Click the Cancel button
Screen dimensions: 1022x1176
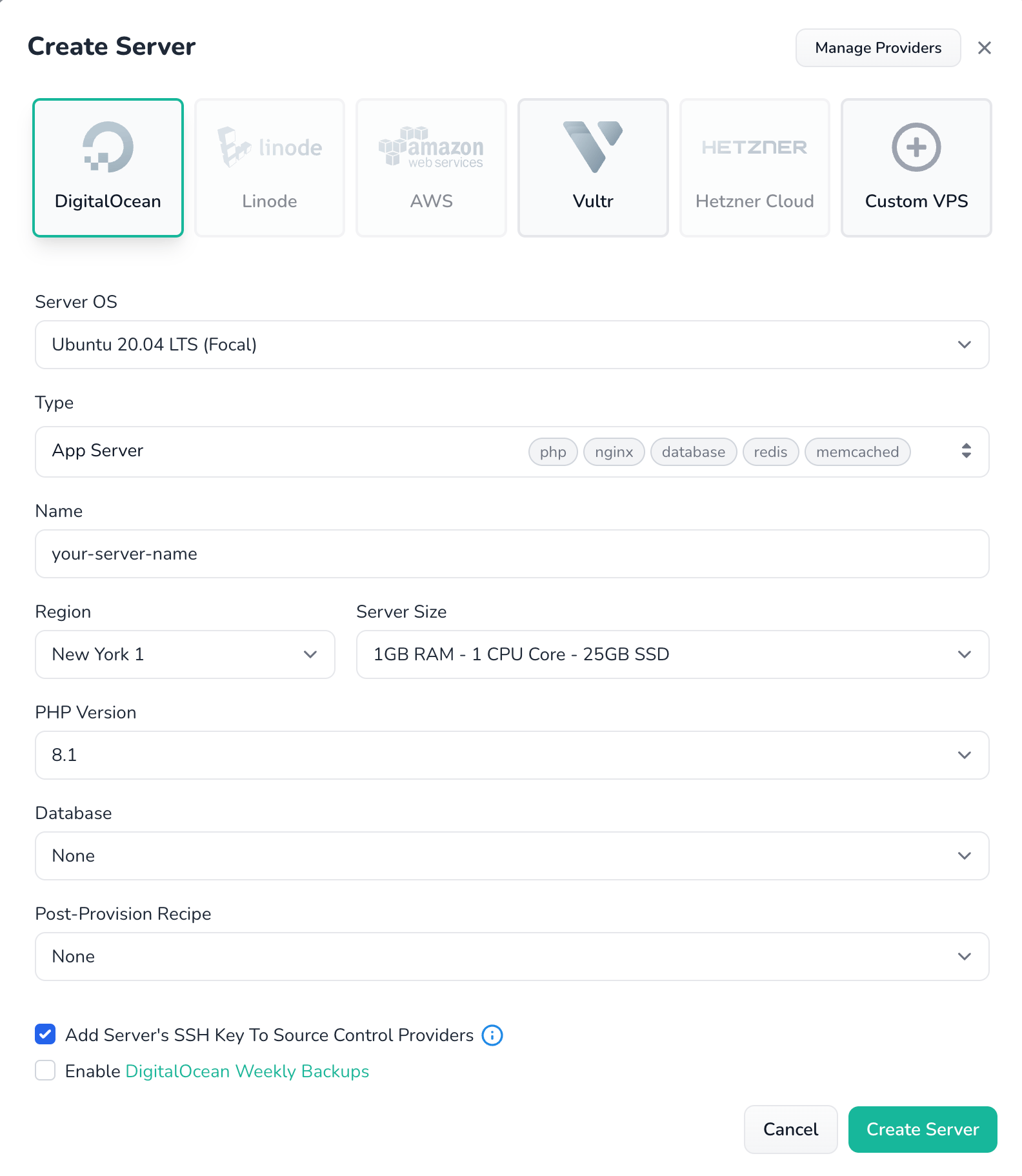791,1130
